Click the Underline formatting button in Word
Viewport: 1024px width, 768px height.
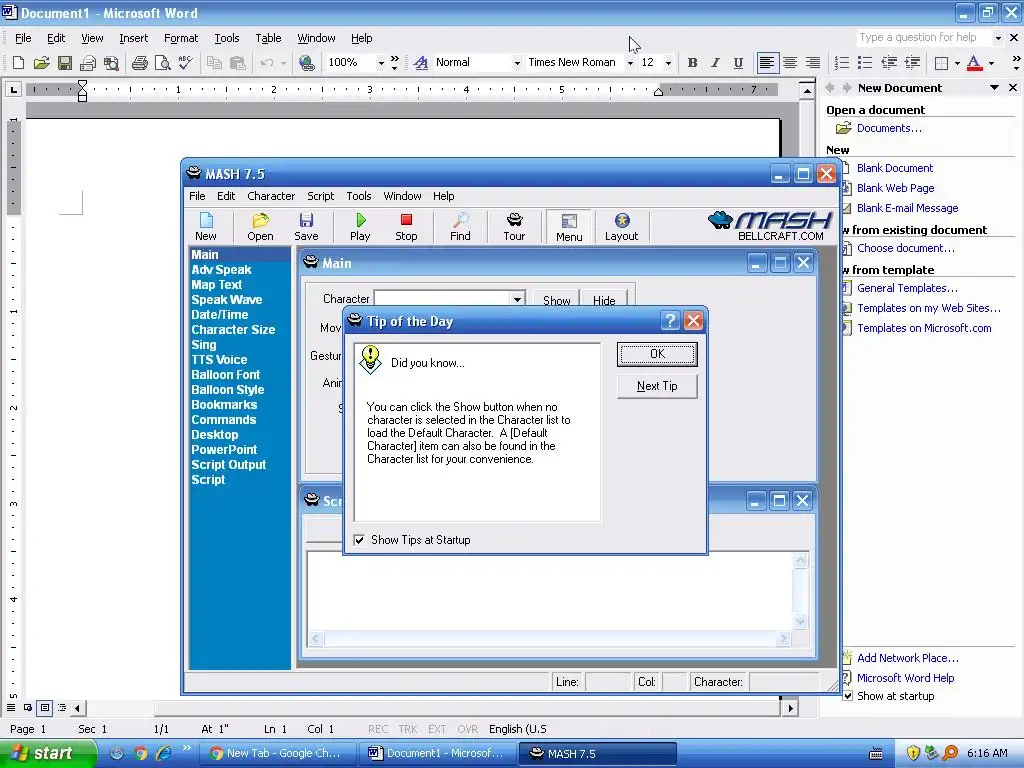click(738, 63)
